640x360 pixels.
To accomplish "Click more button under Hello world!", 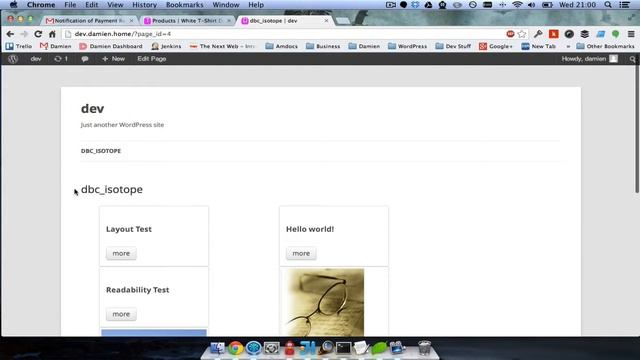I will (301, 253).
